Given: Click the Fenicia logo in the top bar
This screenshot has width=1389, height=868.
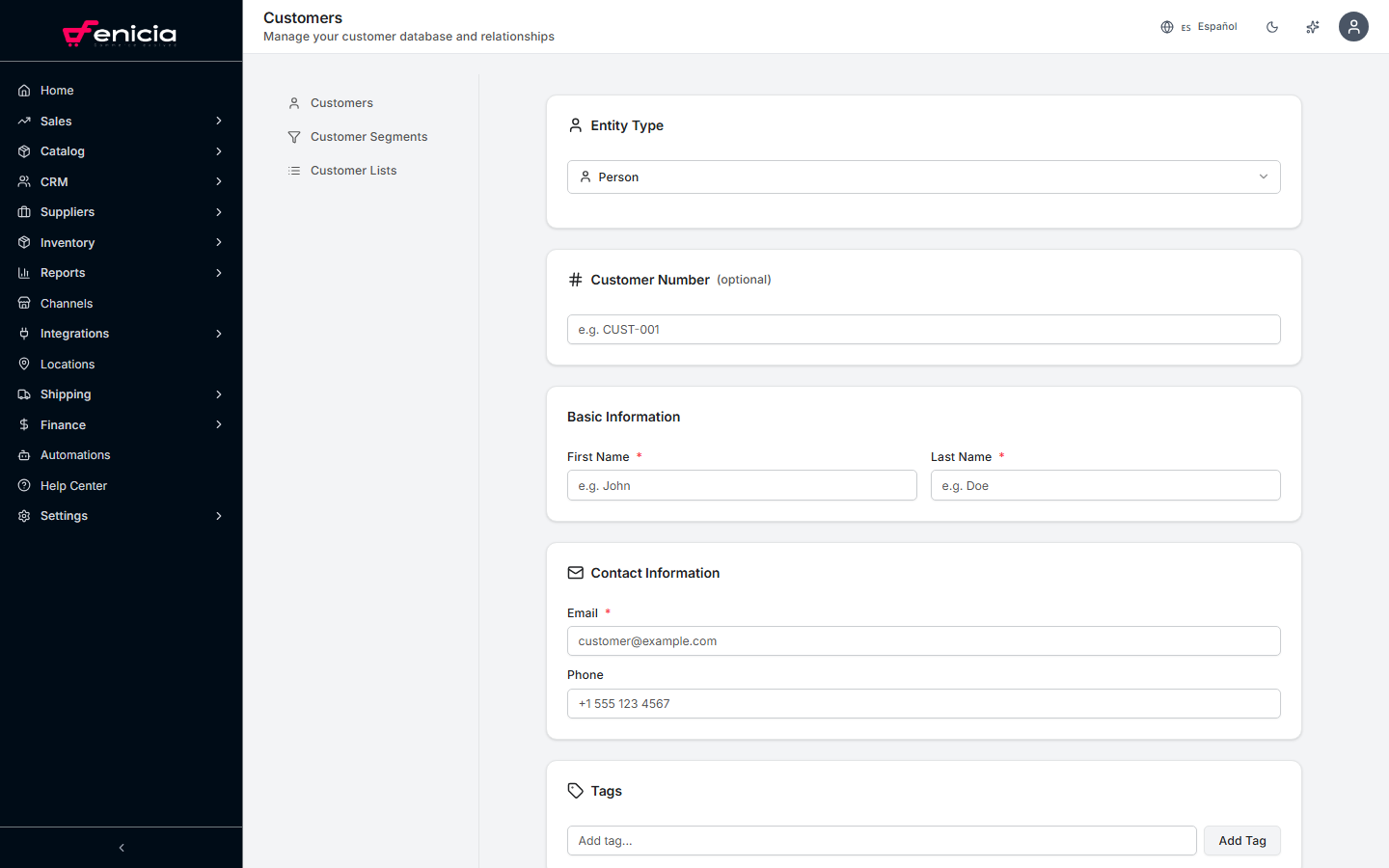Looking at the screenshot, I should tap(121, 33).
